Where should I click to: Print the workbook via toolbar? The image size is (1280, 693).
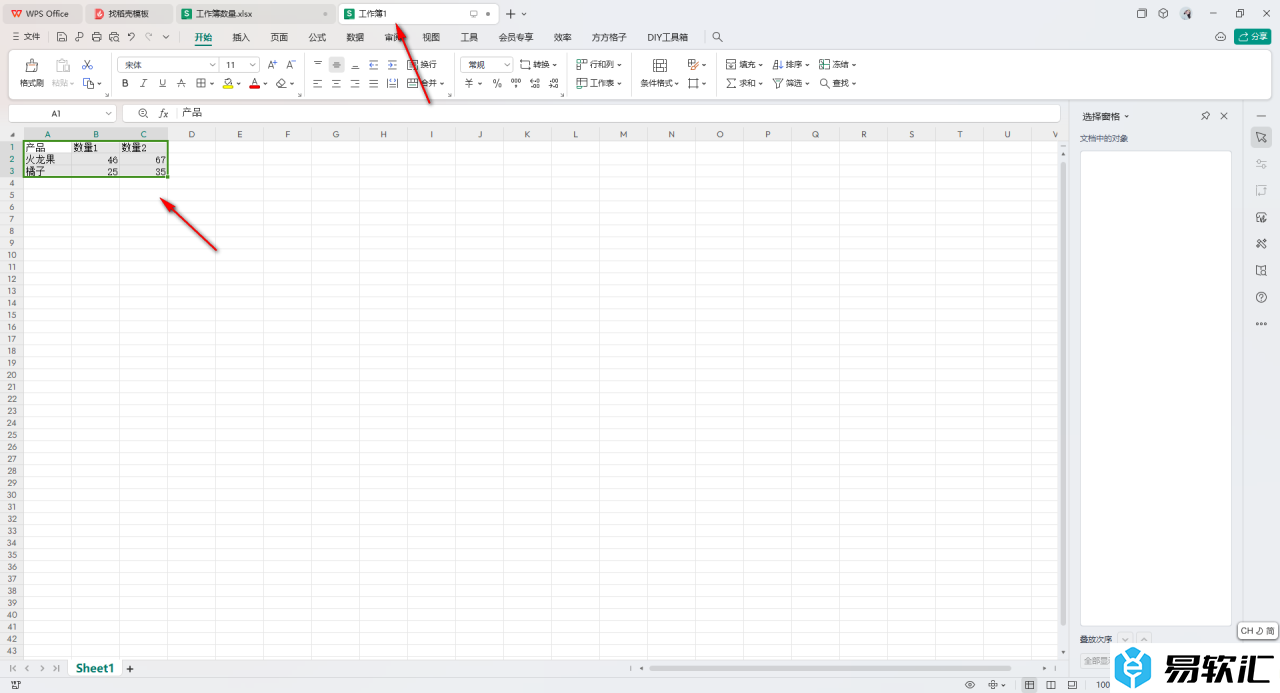click(x=96, y=37)
